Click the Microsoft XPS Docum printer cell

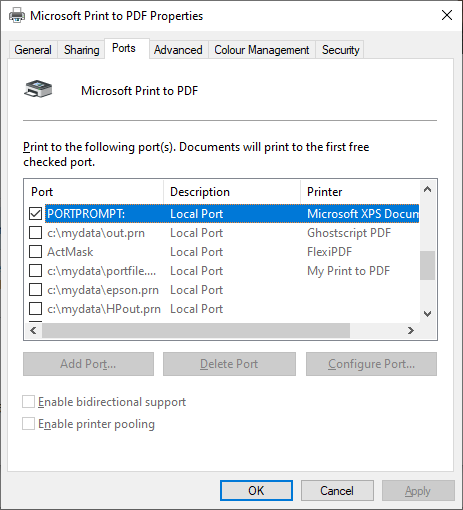click(x=363, y=214)
